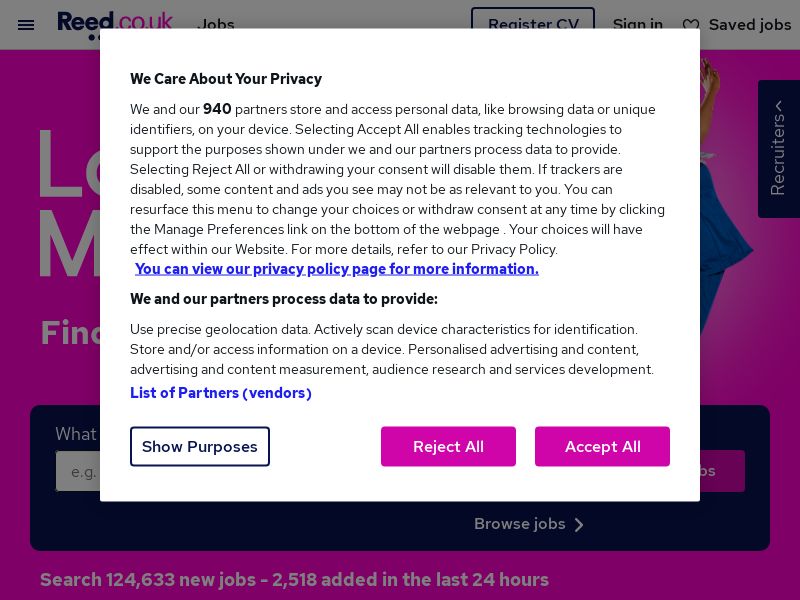Click the Reed.co.uk logo
Image resolution: width=800 pixels, height=600 pixels.
coord(115,22)
